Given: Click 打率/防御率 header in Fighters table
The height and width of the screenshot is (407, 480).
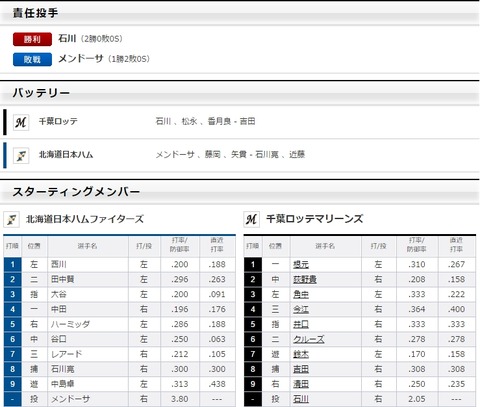Looking at the screenshot, I should (x=180, y=245).
